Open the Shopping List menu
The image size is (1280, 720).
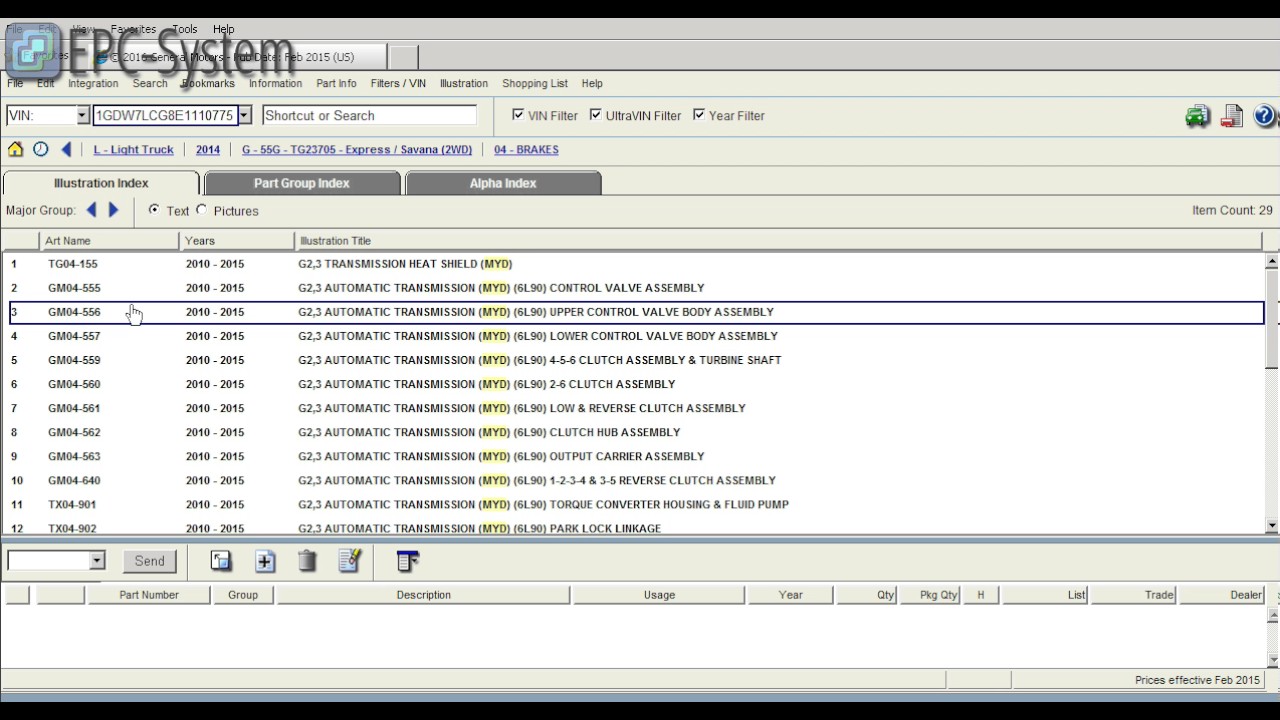pos(535,84)
